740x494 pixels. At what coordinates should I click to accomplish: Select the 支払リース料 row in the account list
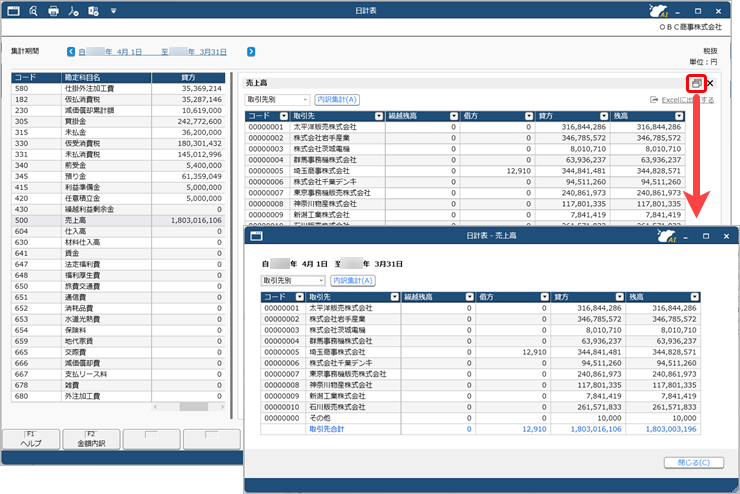pyautogui.click(x=118, y=374)
